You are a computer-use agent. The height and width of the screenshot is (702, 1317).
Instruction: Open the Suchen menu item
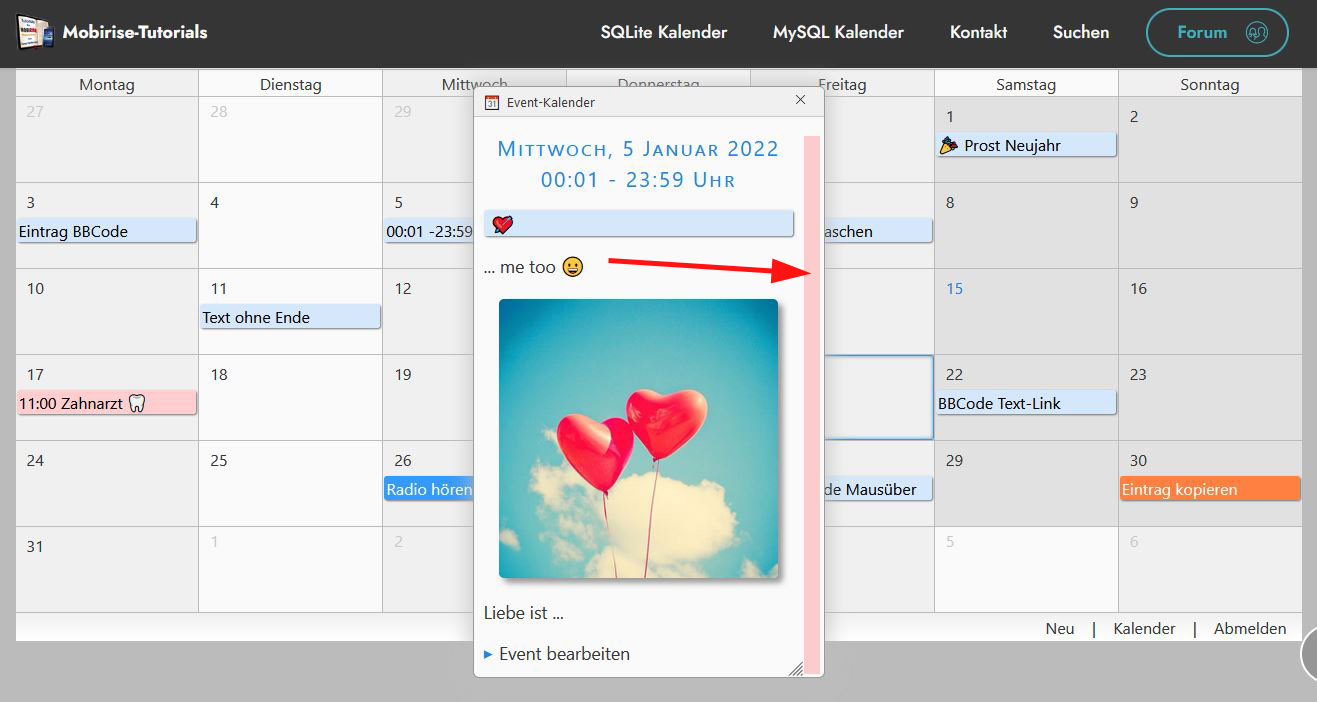(1080, 32)
